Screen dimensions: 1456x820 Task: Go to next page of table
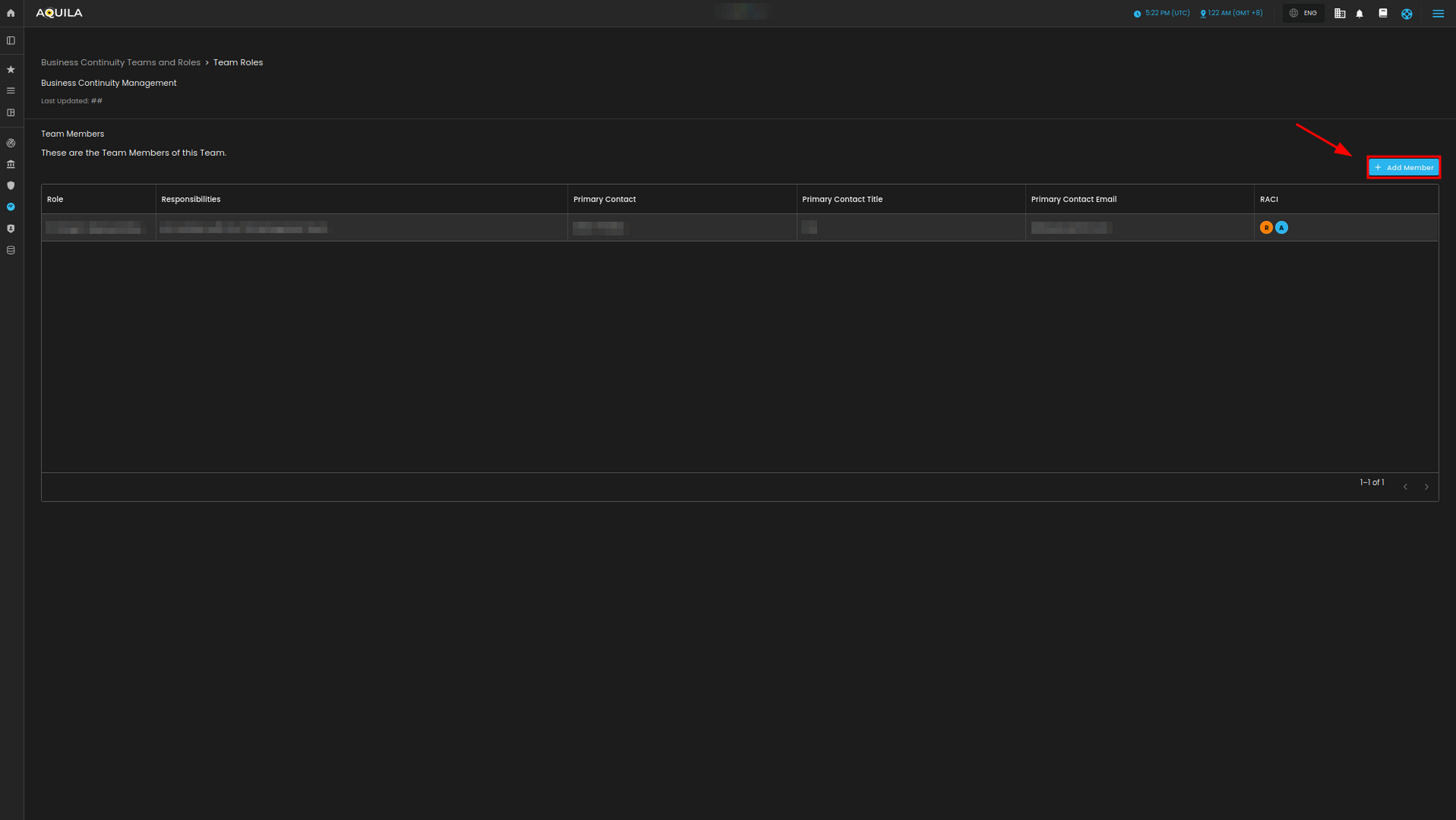click(x=1426, y=487)
